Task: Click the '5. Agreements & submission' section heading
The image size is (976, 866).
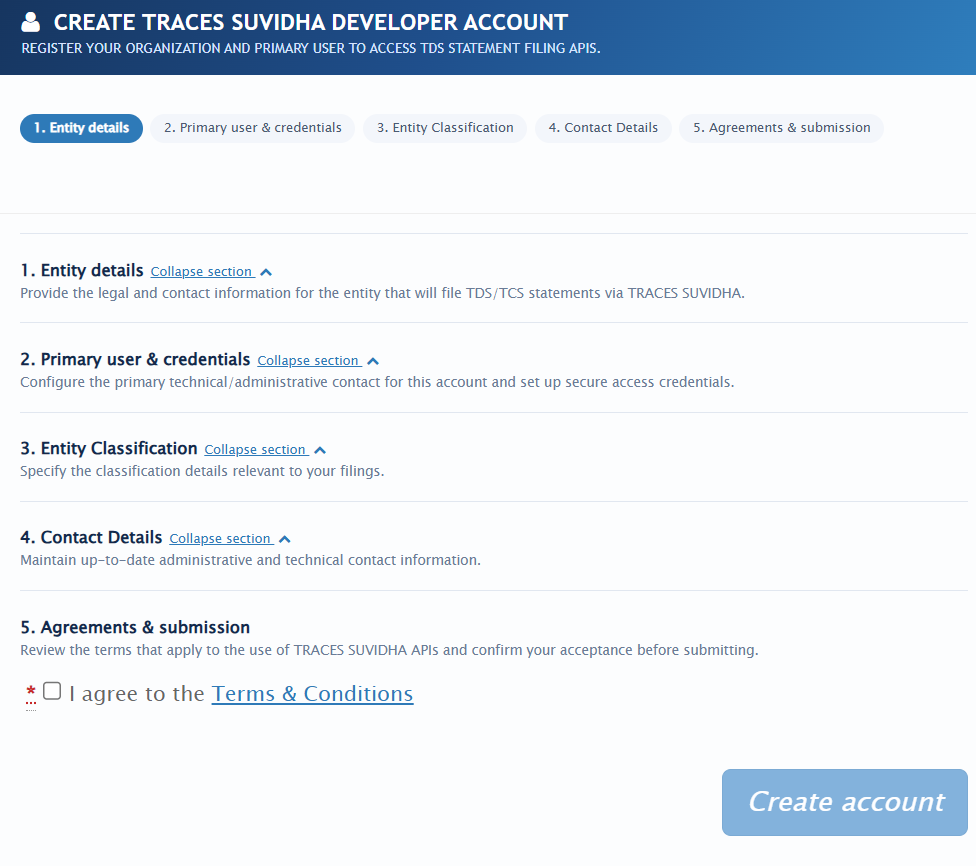Action: click(x=135, y=627)
